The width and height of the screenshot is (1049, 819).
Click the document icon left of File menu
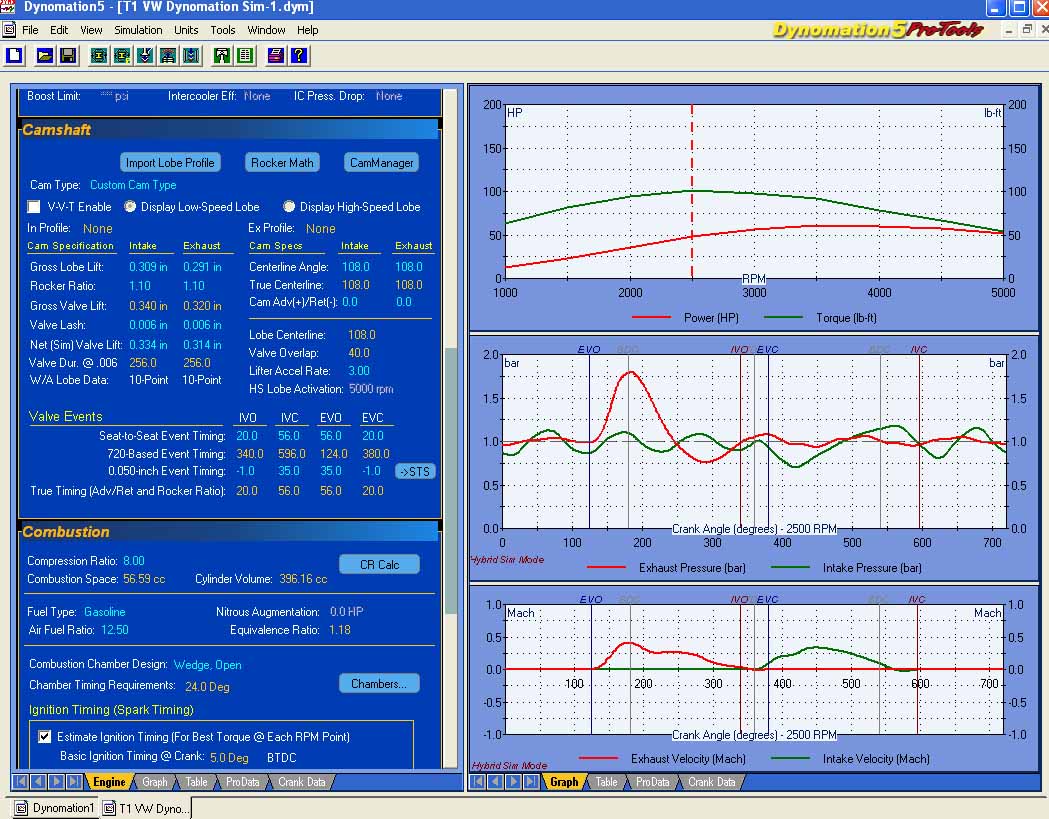(x=9, y=30)
